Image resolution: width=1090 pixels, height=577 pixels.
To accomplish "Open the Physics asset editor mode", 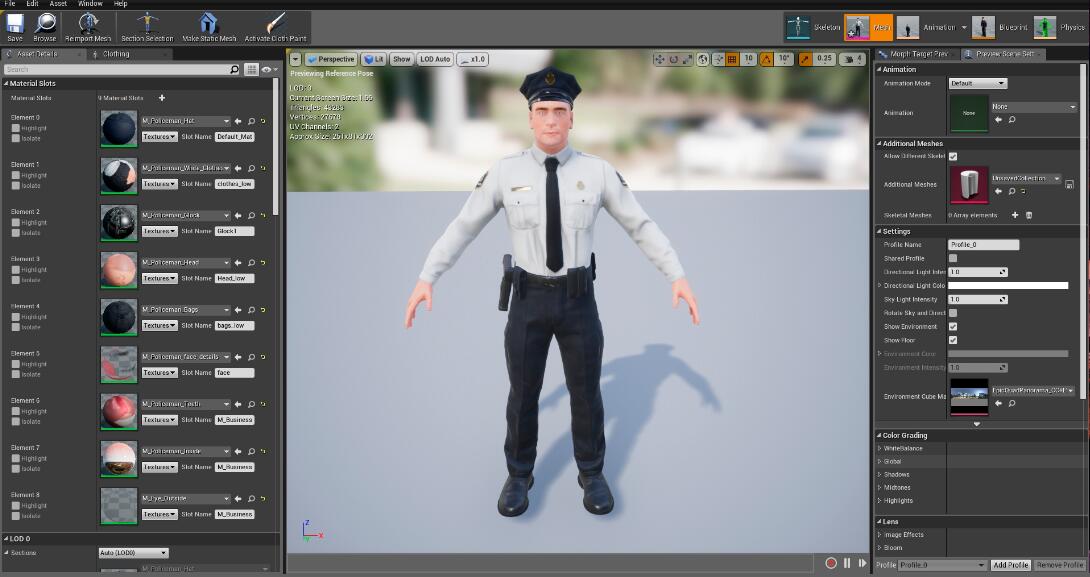I will [1045, 27].
